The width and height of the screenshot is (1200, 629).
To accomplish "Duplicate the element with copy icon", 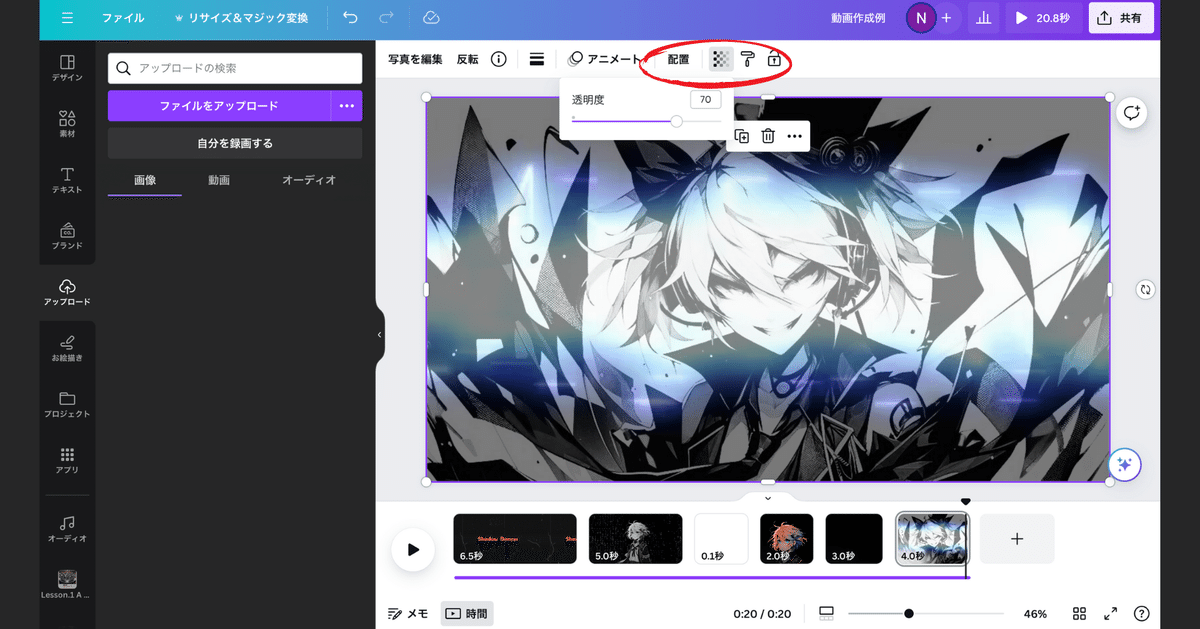I will pos(742,136).
